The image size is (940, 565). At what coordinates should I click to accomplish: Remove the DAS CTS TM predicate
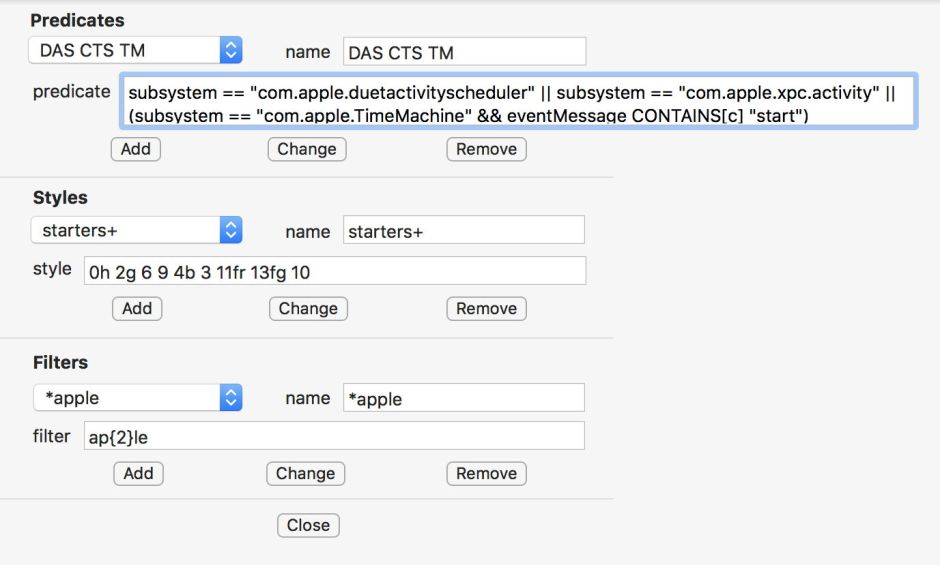click(x=486, y=149)
